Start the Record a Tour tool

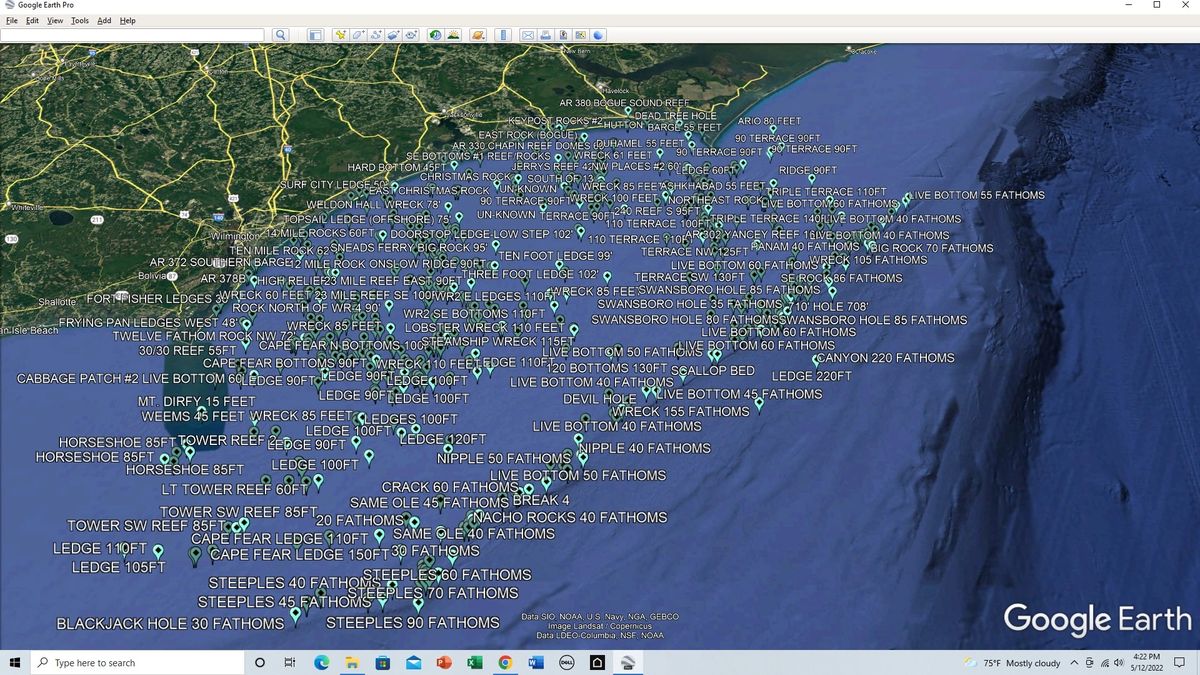tap(411, 35)
